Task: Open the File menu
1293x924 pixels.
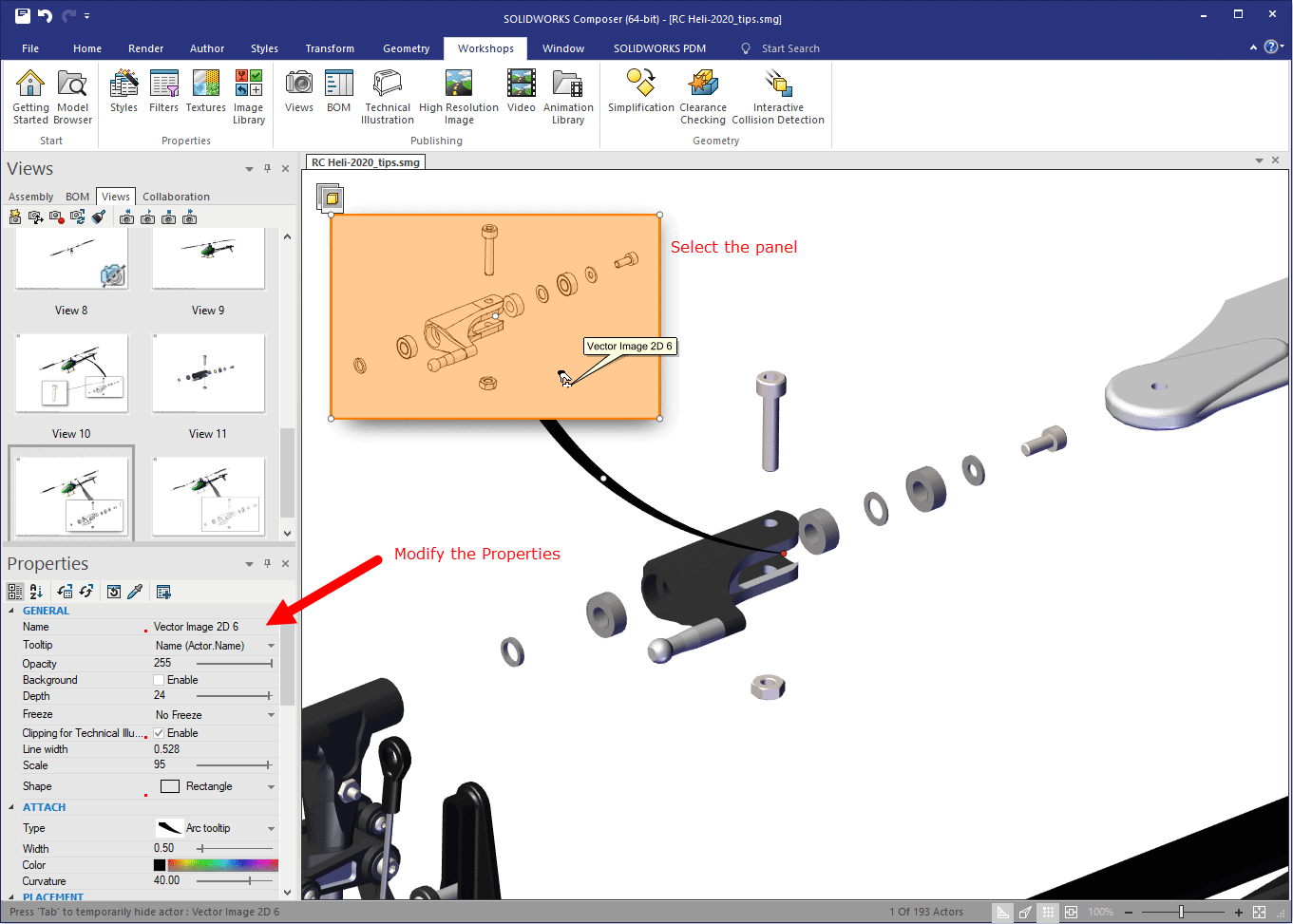Action: (30, 48)
